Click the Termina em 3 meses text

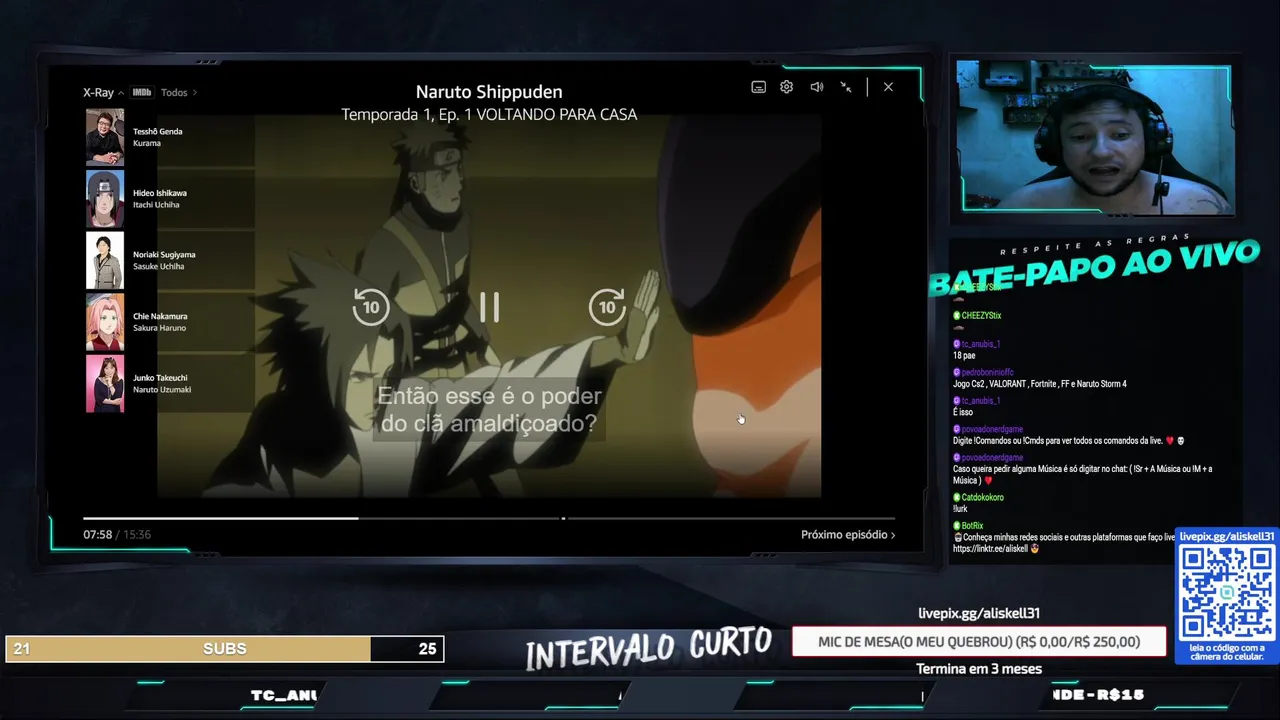click(x=979, y=669)
